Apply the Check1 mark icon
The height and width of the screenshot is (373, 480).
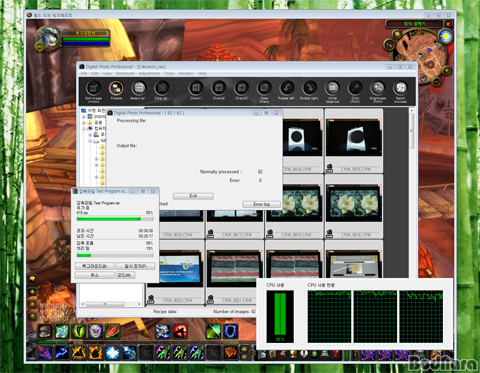[x=196, y=88]
